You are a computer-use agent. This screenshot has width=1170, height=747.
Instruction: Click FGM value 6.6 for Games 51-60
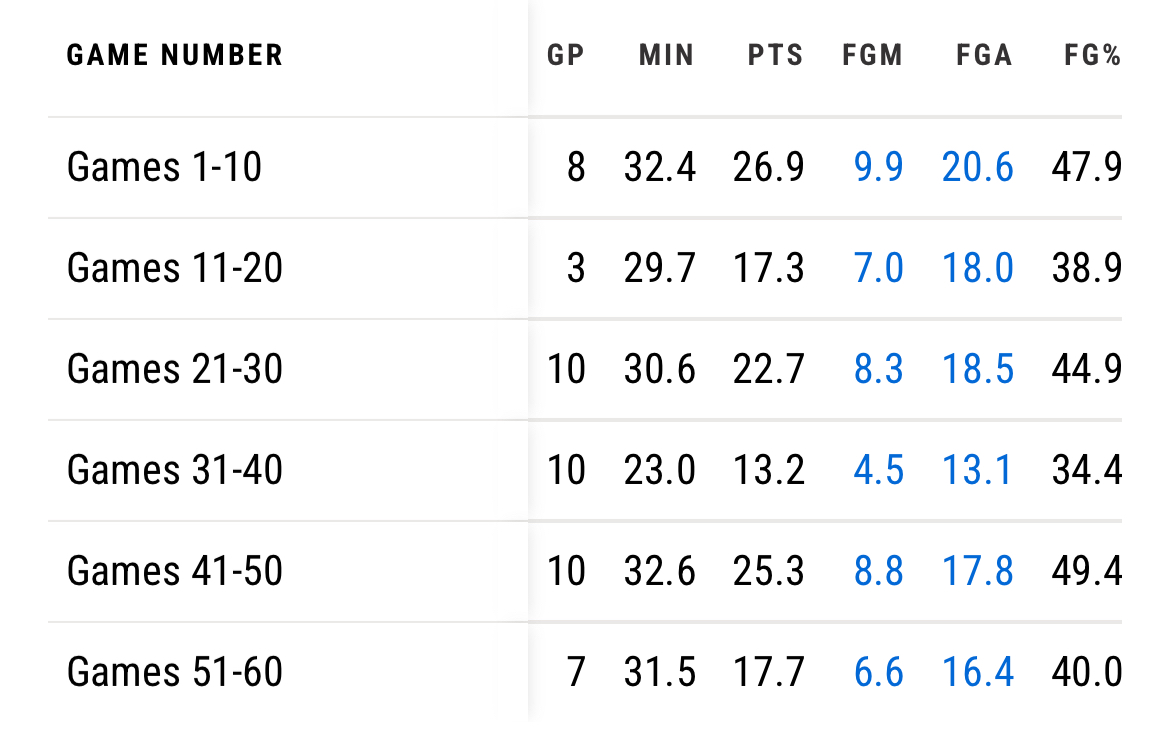pyautogui.click(x=879, y=672)
